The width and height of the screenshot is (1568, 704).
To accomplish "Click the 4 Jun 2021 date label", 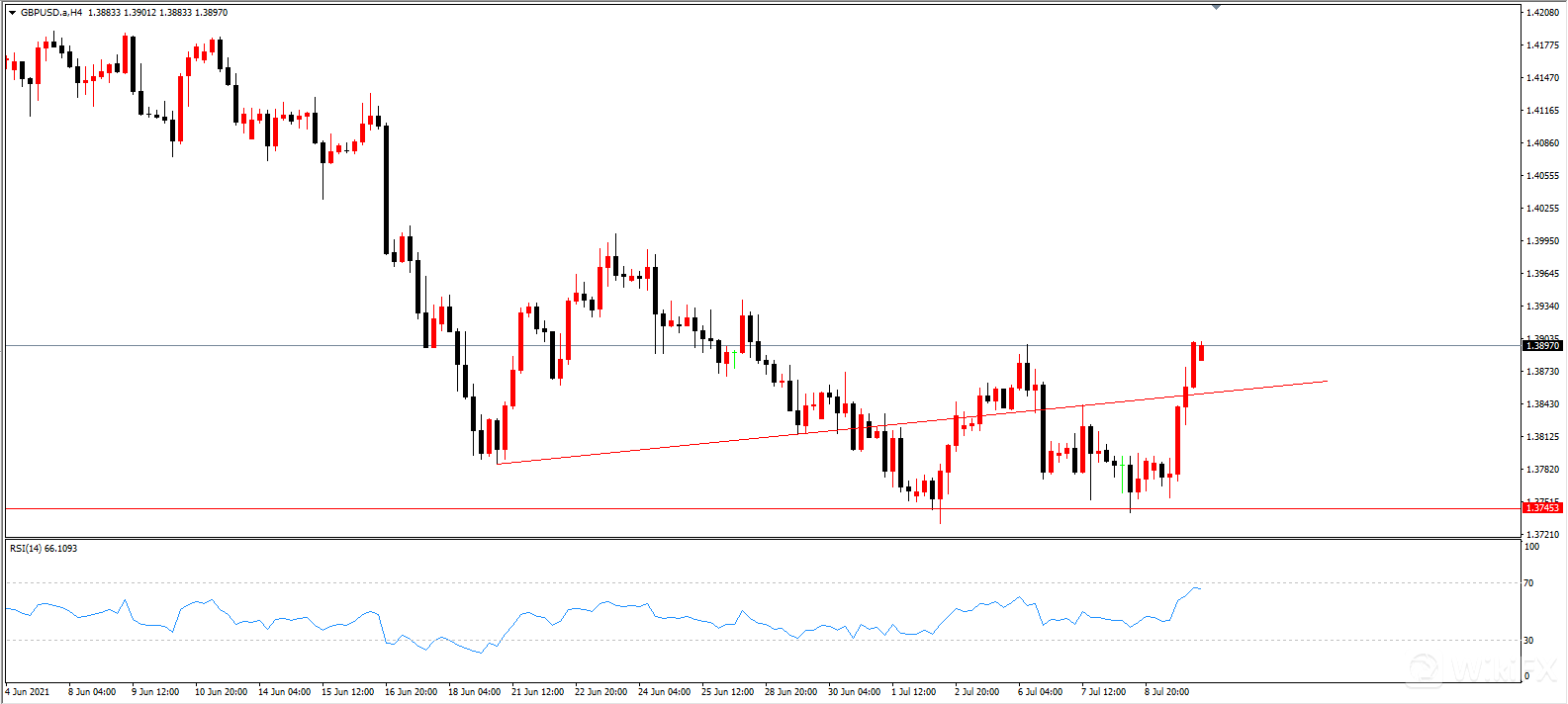I will (29, 692).
